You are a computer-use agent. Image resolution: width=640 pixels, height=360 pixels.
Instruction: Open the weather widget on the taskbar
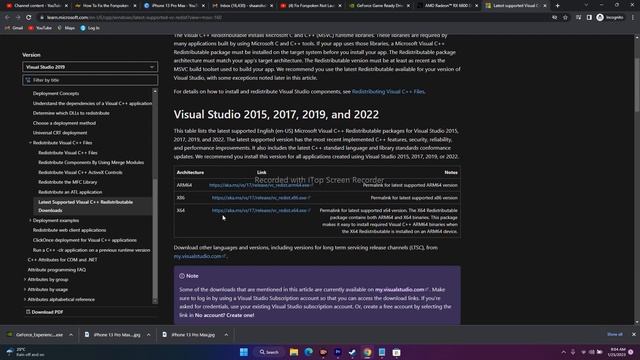[x=24, y=352]
